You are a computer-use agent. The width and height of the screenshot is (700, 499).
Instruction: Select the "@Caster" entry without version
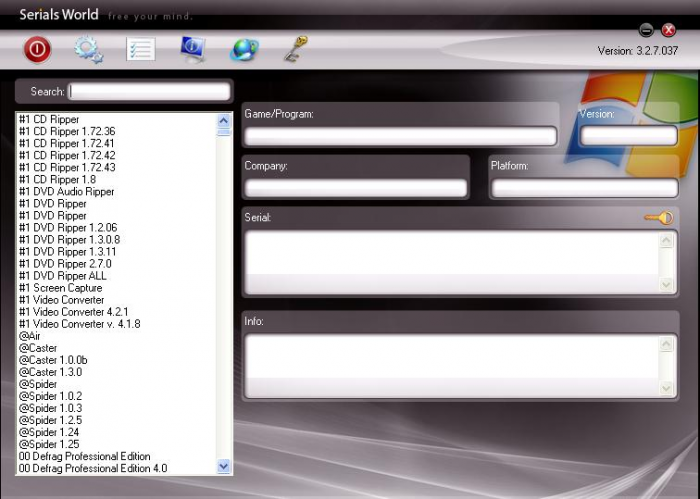tap(38, 348)
